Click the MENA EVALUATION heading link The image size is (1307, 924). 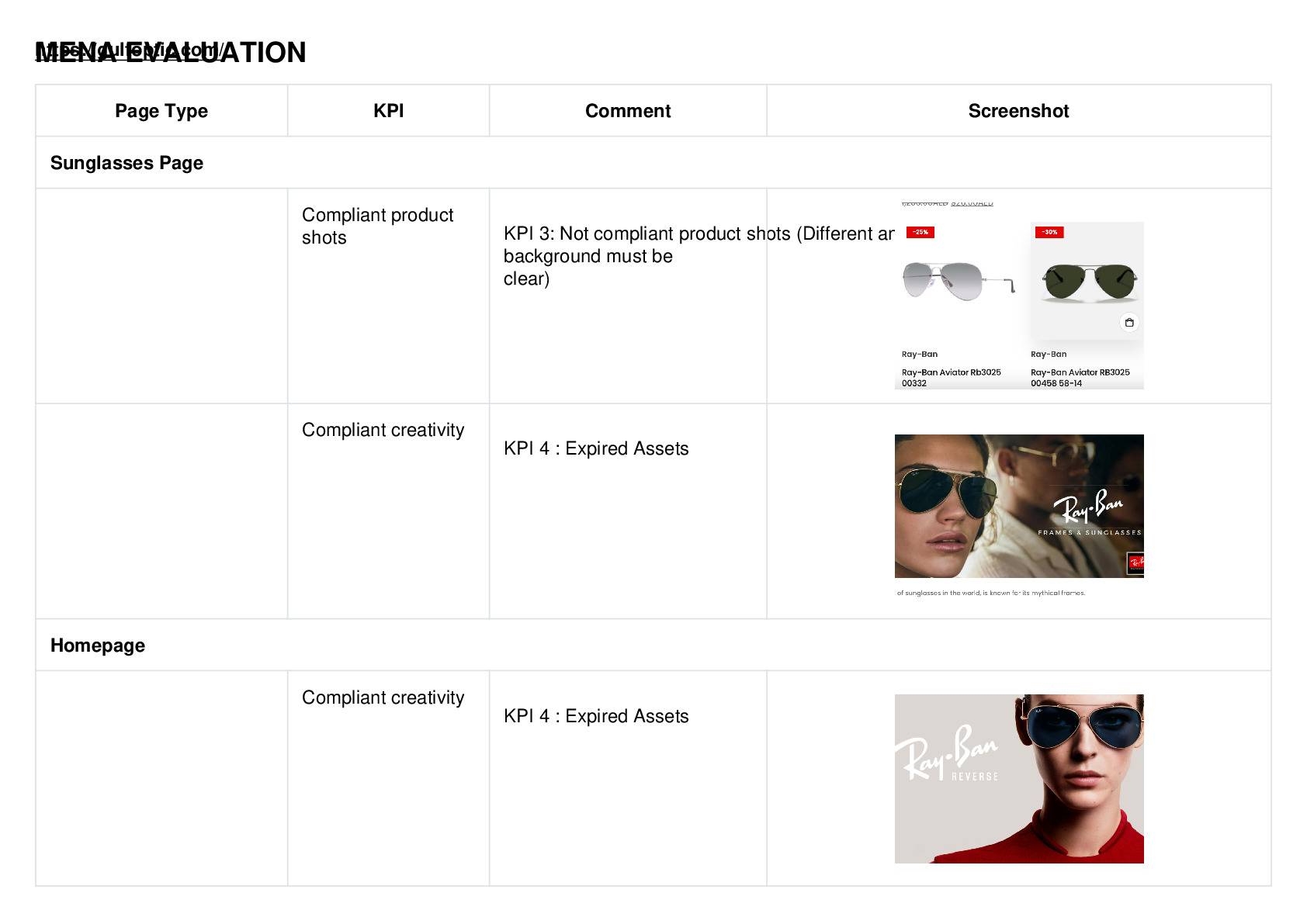point(171,52)
